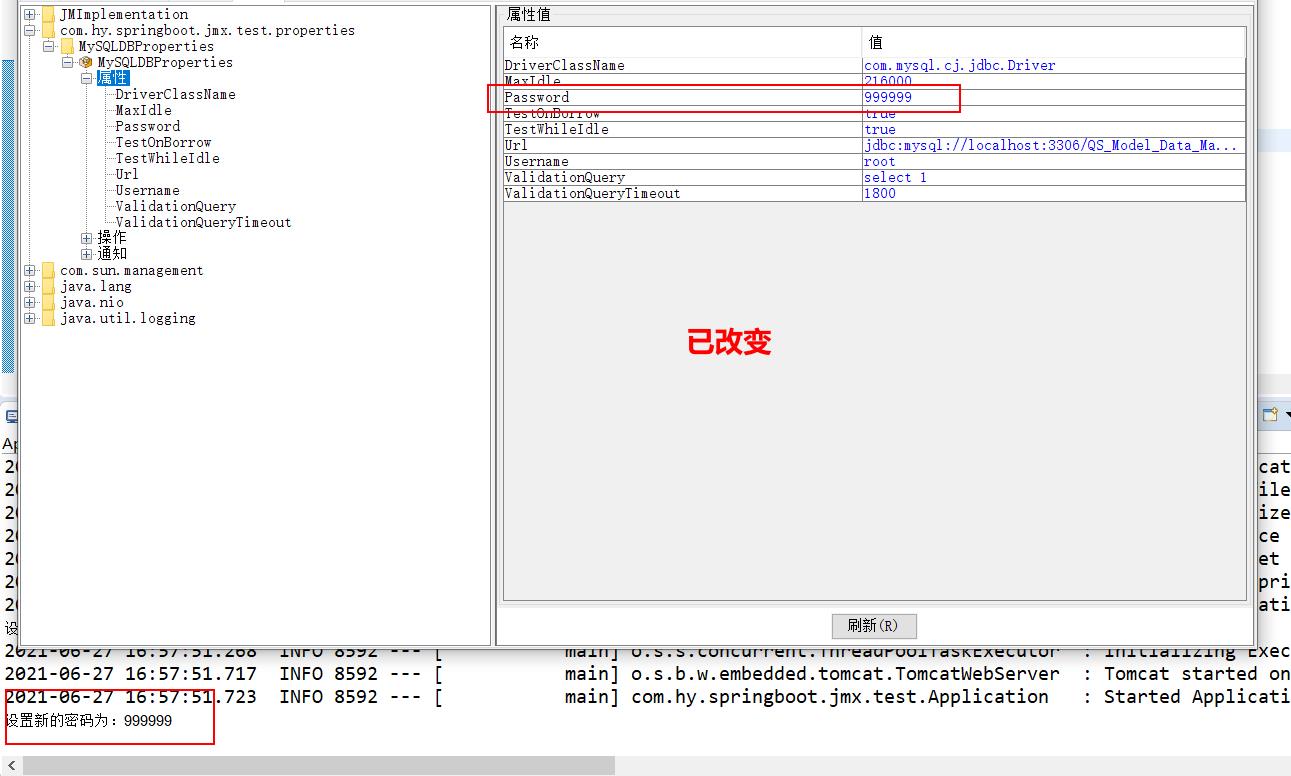This screenshot has width=1291, height=776.
Task: Click the TestWhileIdle value true cell
Action: click(x=1054, y=129)
